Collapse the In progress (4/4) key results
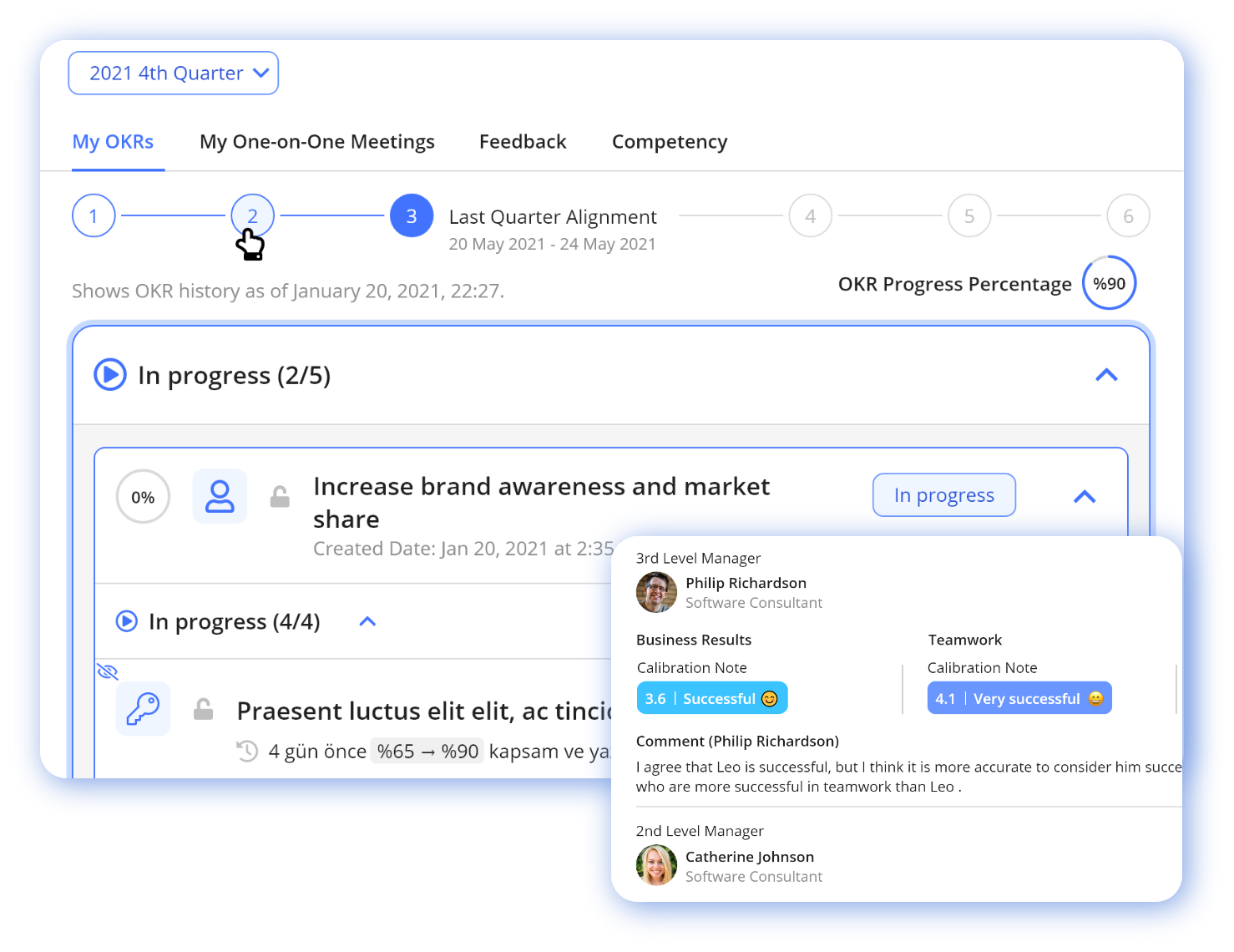Image resolution: width=1234 pixels, height=952 pixels. (x=367, y=621)
